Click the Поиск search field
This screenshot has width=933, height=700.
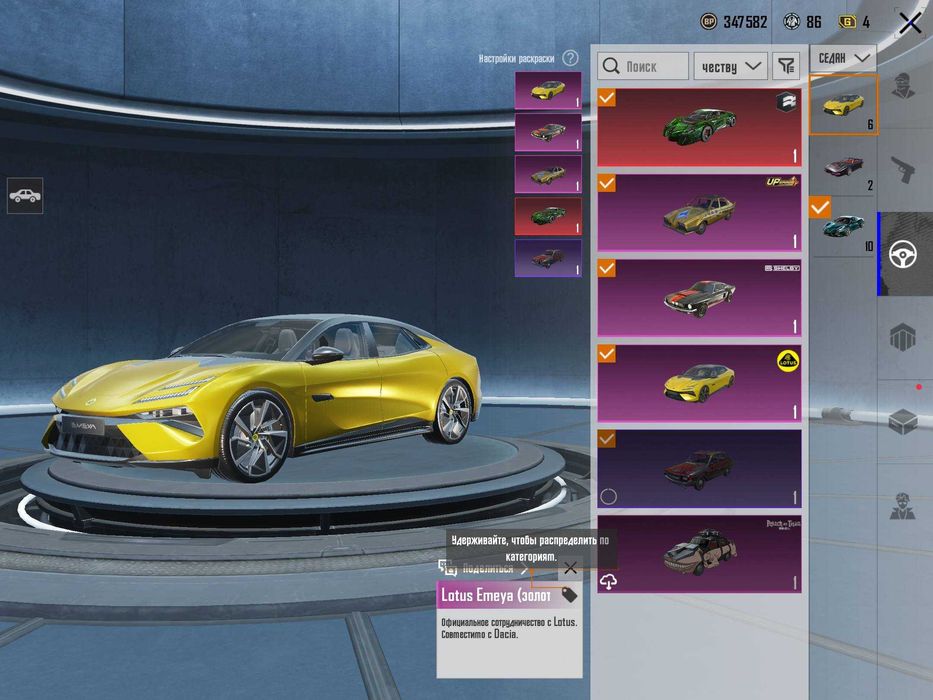[x=643, y=66]
